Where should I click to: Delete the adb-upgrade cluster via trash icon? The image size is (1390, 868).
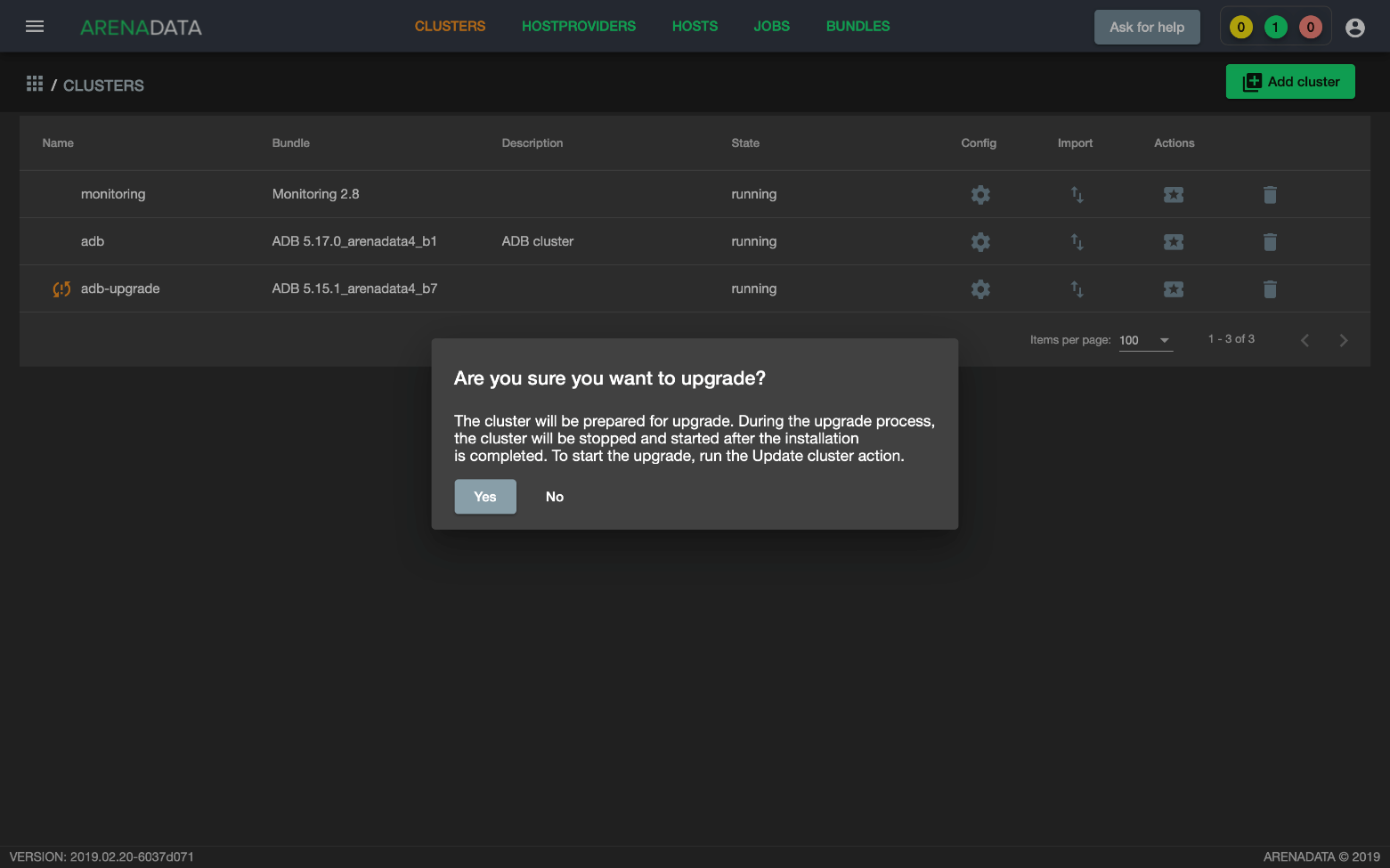click(1270, 288)
